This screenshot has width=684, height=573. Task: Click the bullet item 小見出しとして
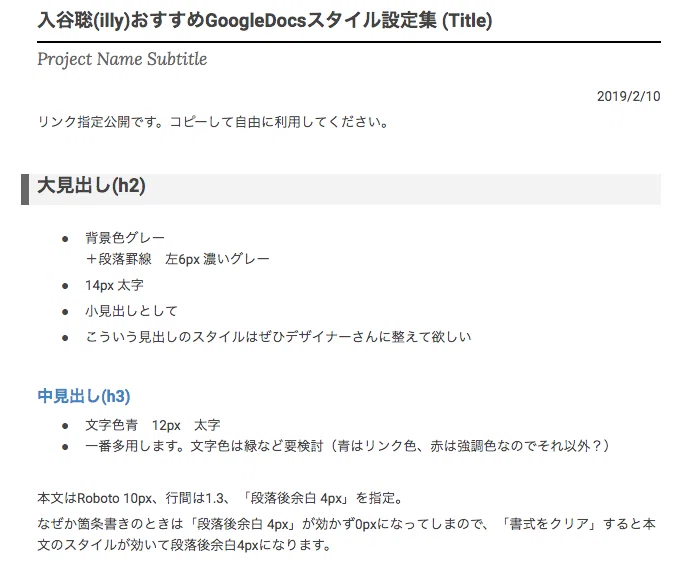[x=131, y=311]
